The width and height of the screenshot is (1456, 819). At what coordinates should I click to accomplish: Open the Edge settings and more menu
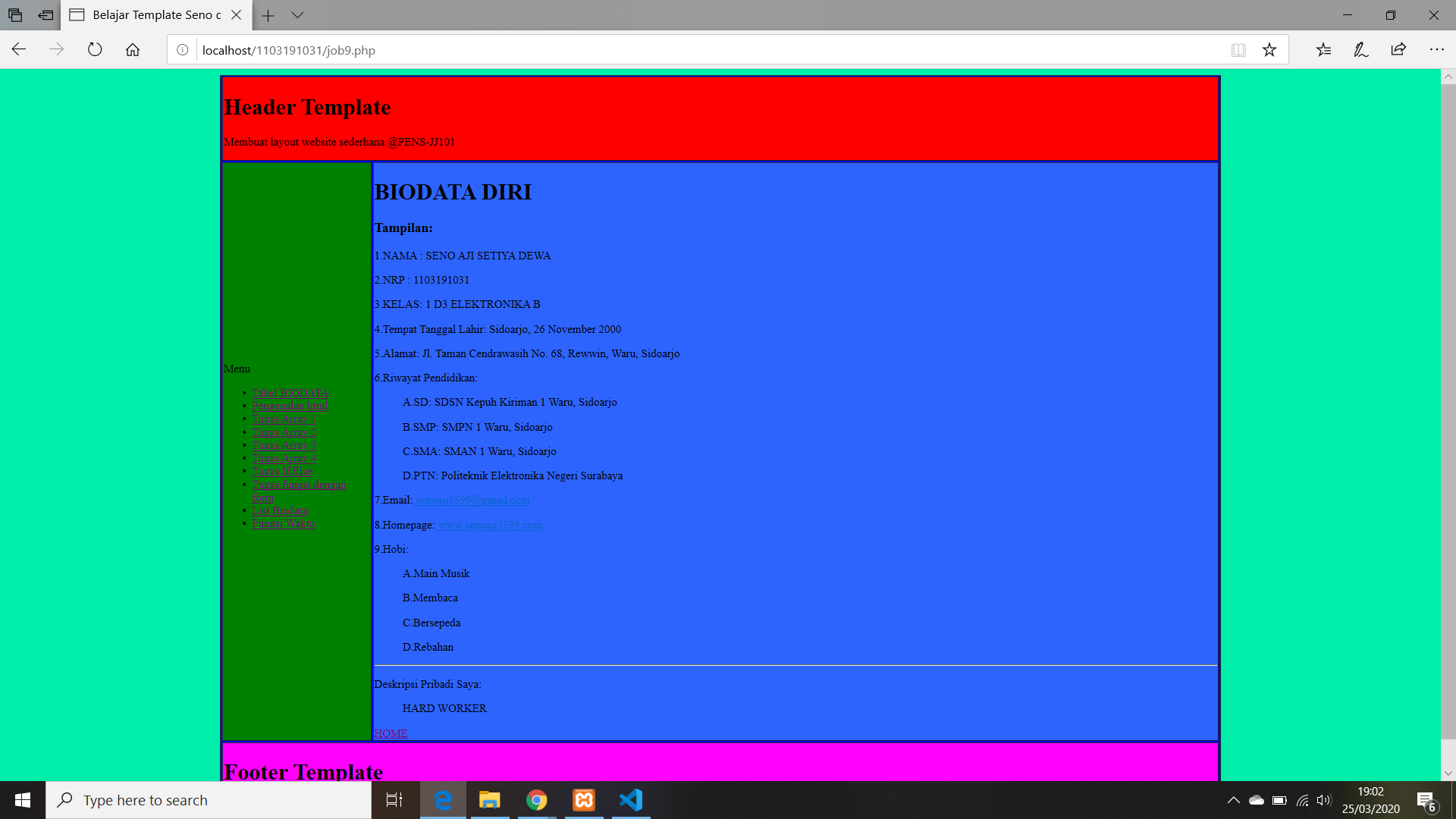1437,50
